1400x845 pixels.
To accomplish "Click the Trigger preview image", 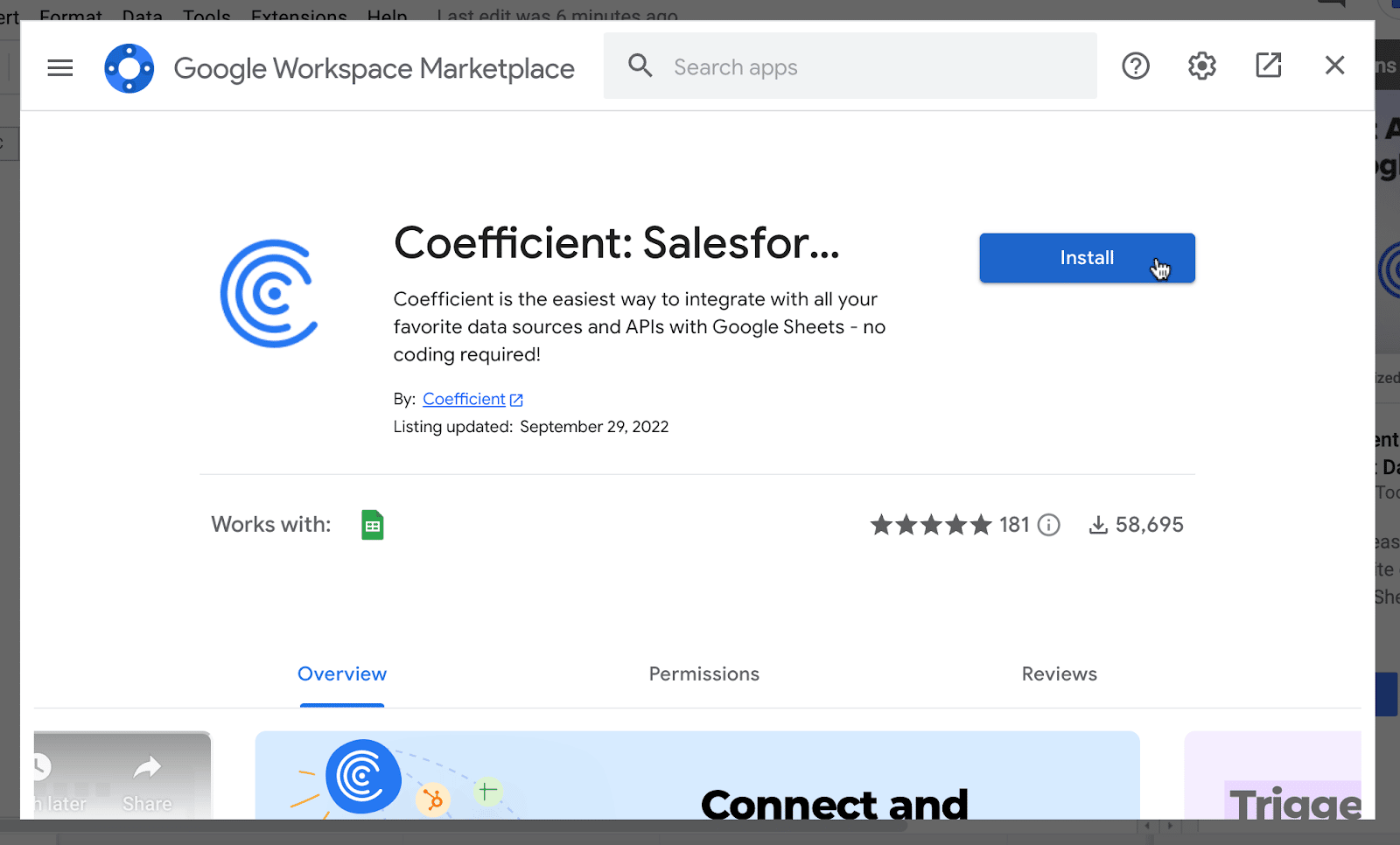I will click(x=1273, y=775).
